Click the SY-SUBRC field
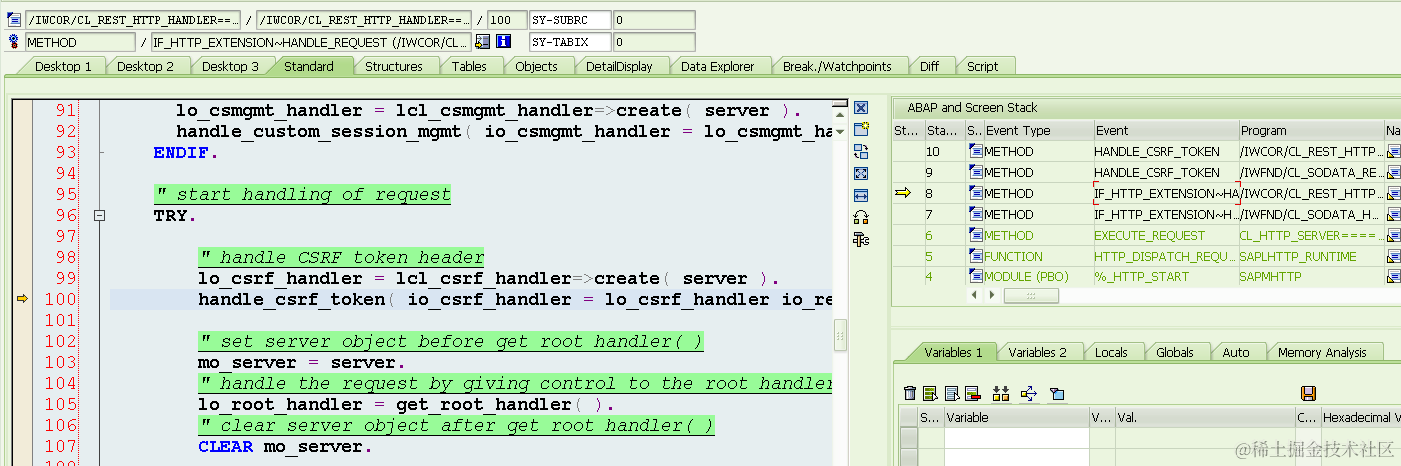1401x466 pixels. point(570,20)
